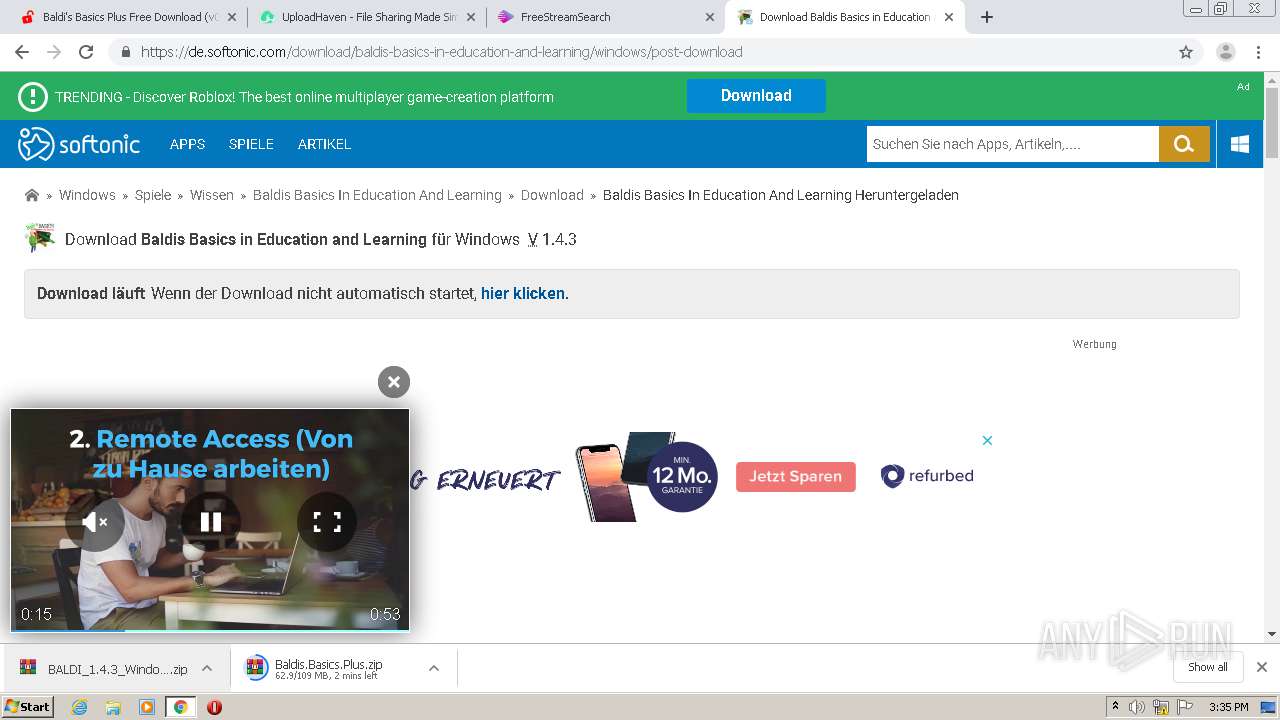Unmute the video ad
Screen dimensions: 1280x720
point(95,522)
